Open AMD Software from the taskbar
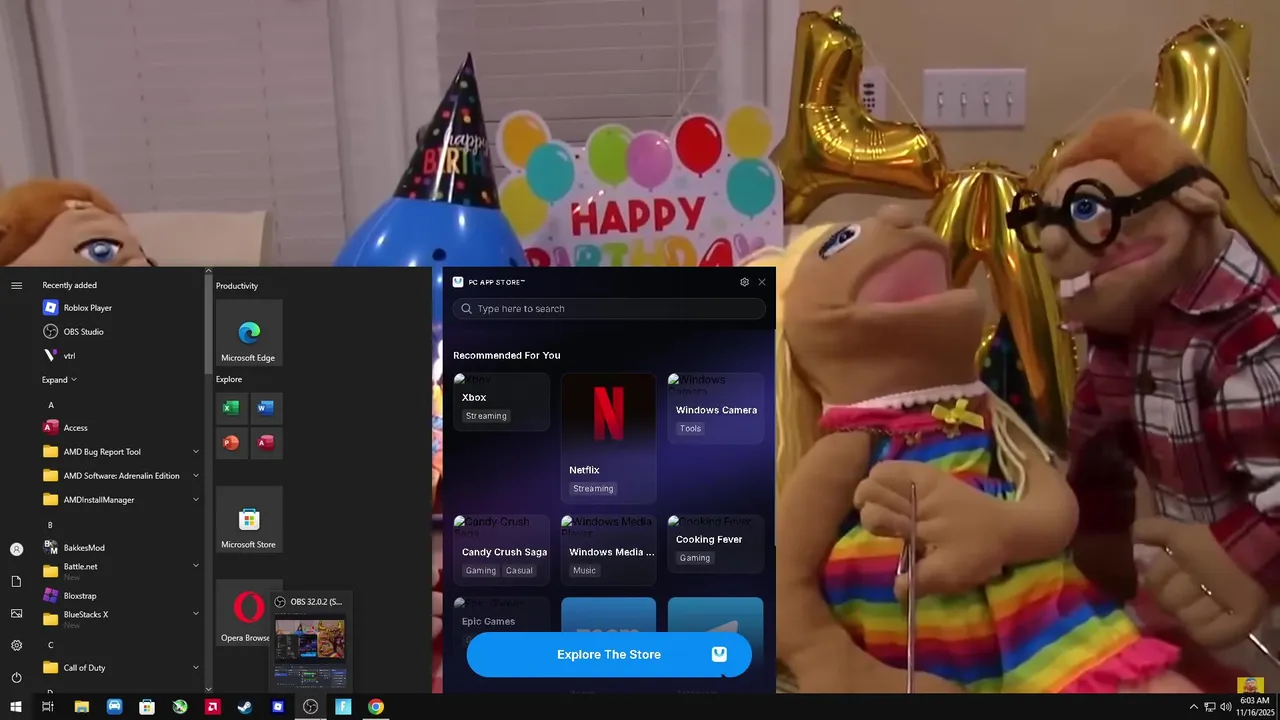 [212, 707]
